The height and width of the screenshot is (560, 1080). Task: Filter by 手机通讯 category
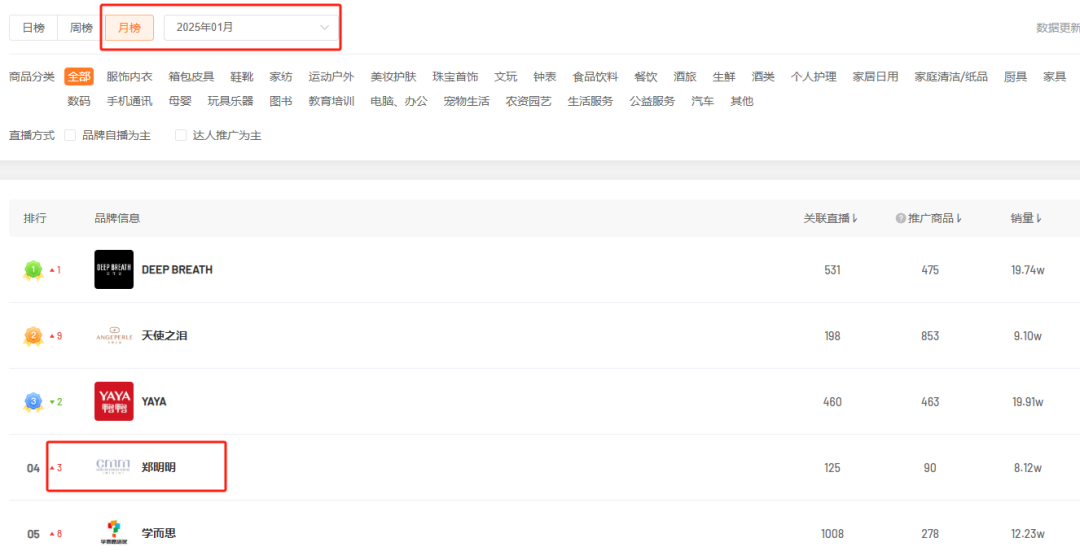click(x=129, y=101)
